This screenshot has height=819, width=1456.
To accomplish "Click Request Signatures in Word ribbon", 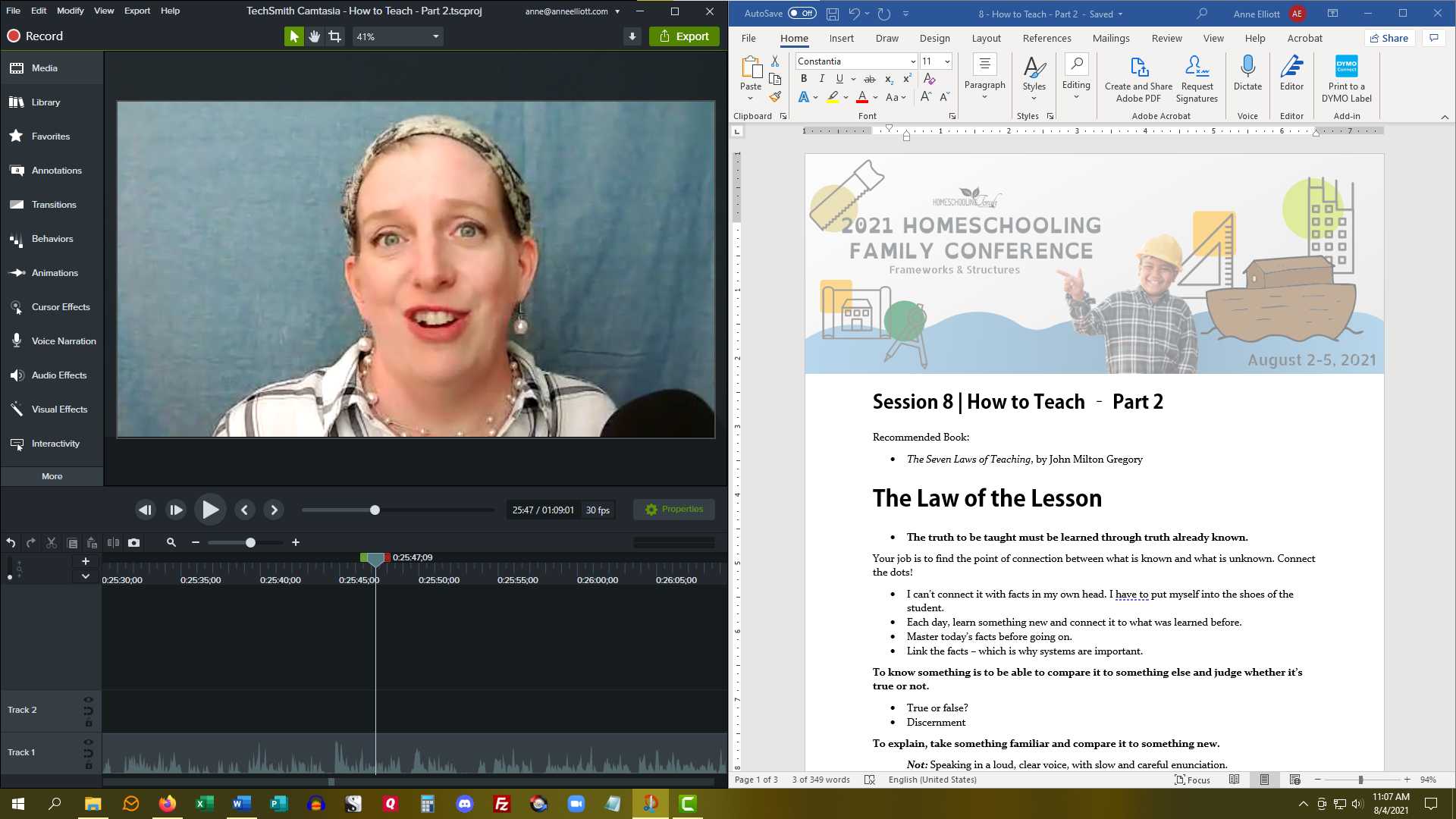I will [1197, 79].
